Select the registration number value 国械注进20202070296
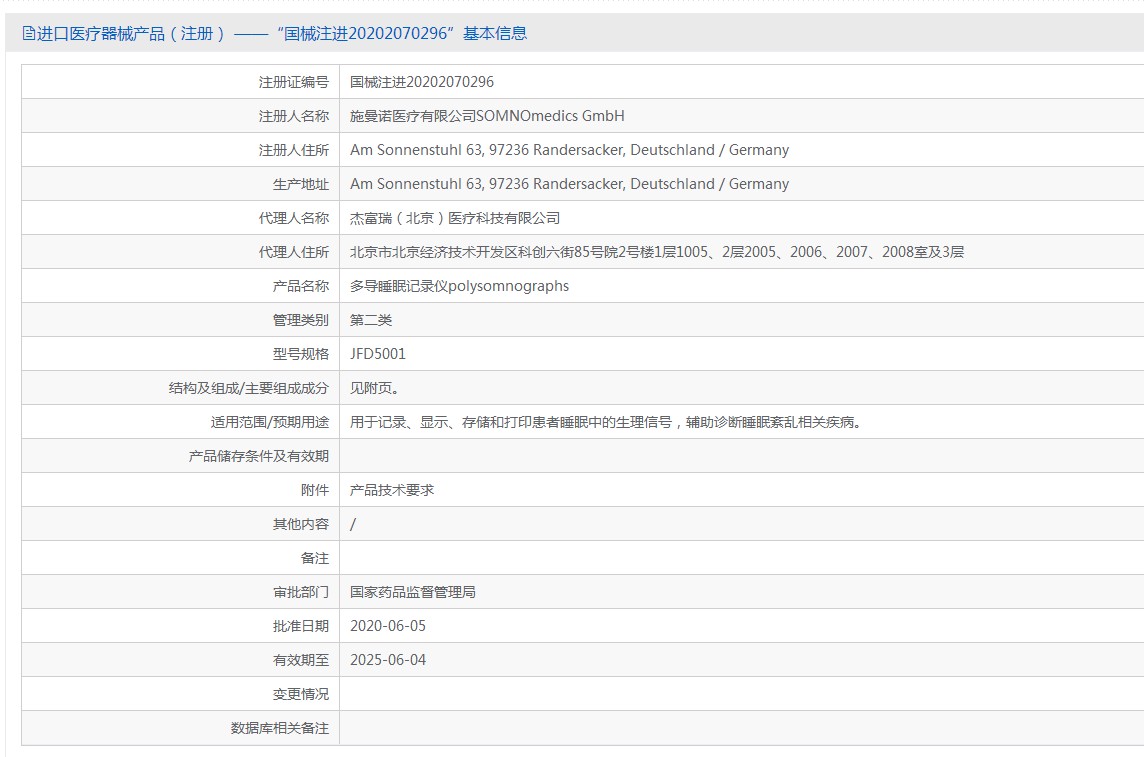The width and height of the screenshot is (1144, 757). pos(422,82)
